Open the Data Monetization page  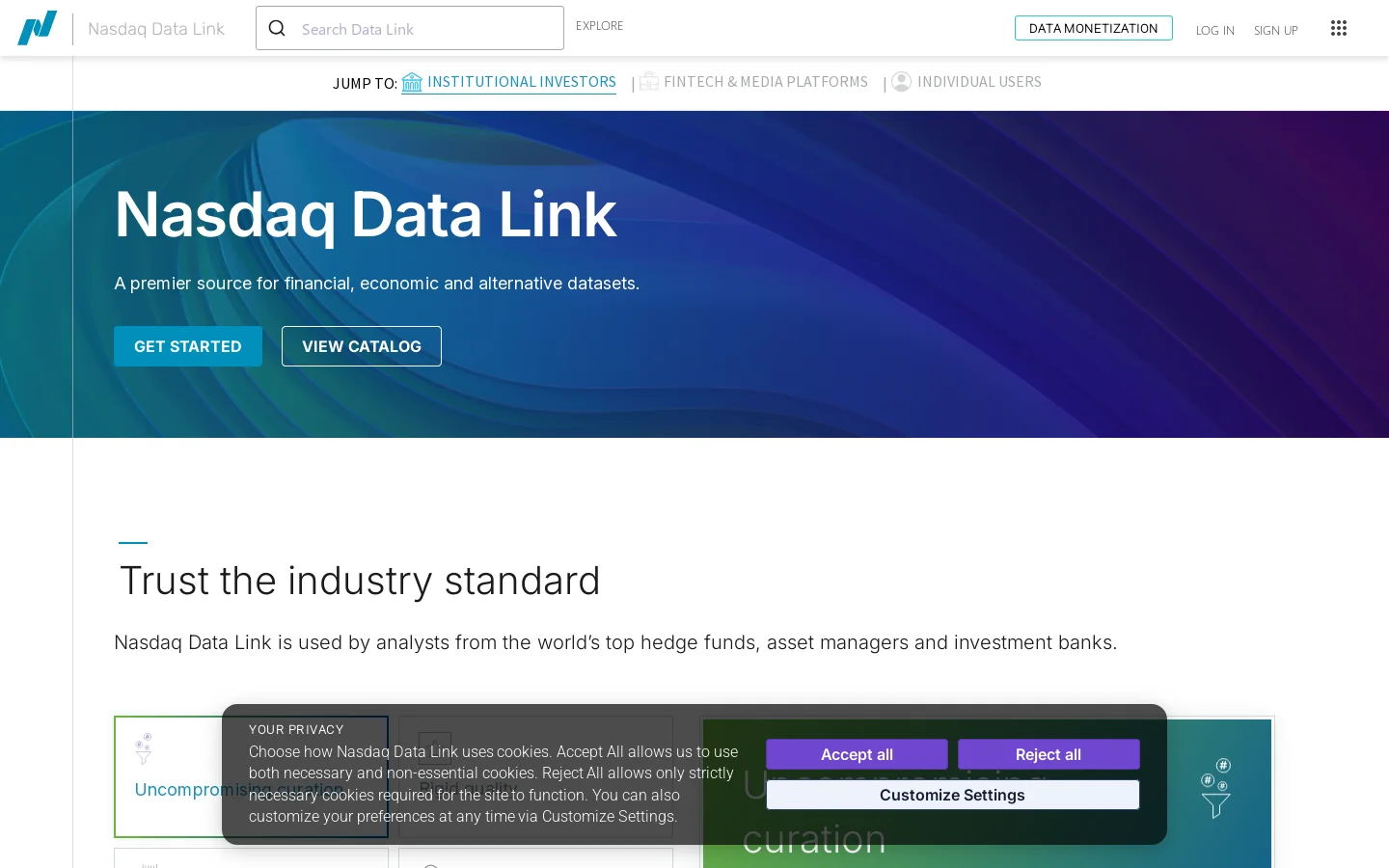coord(1093,28)
